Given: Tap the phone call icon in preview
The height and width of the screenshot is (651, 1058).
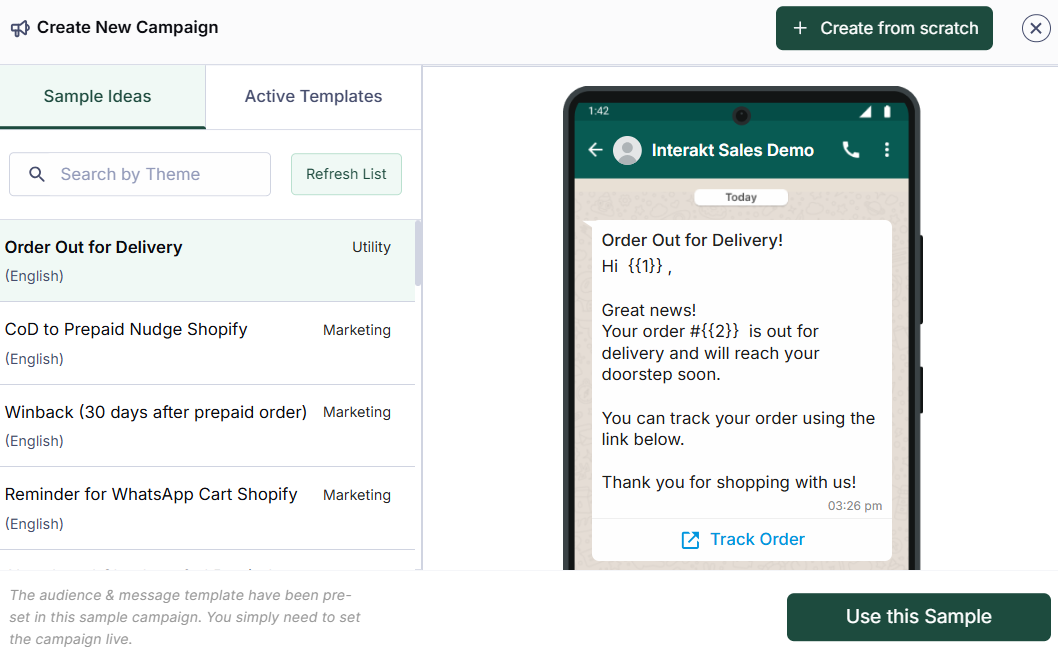Looking at the screenshot, I should [852, 150].
